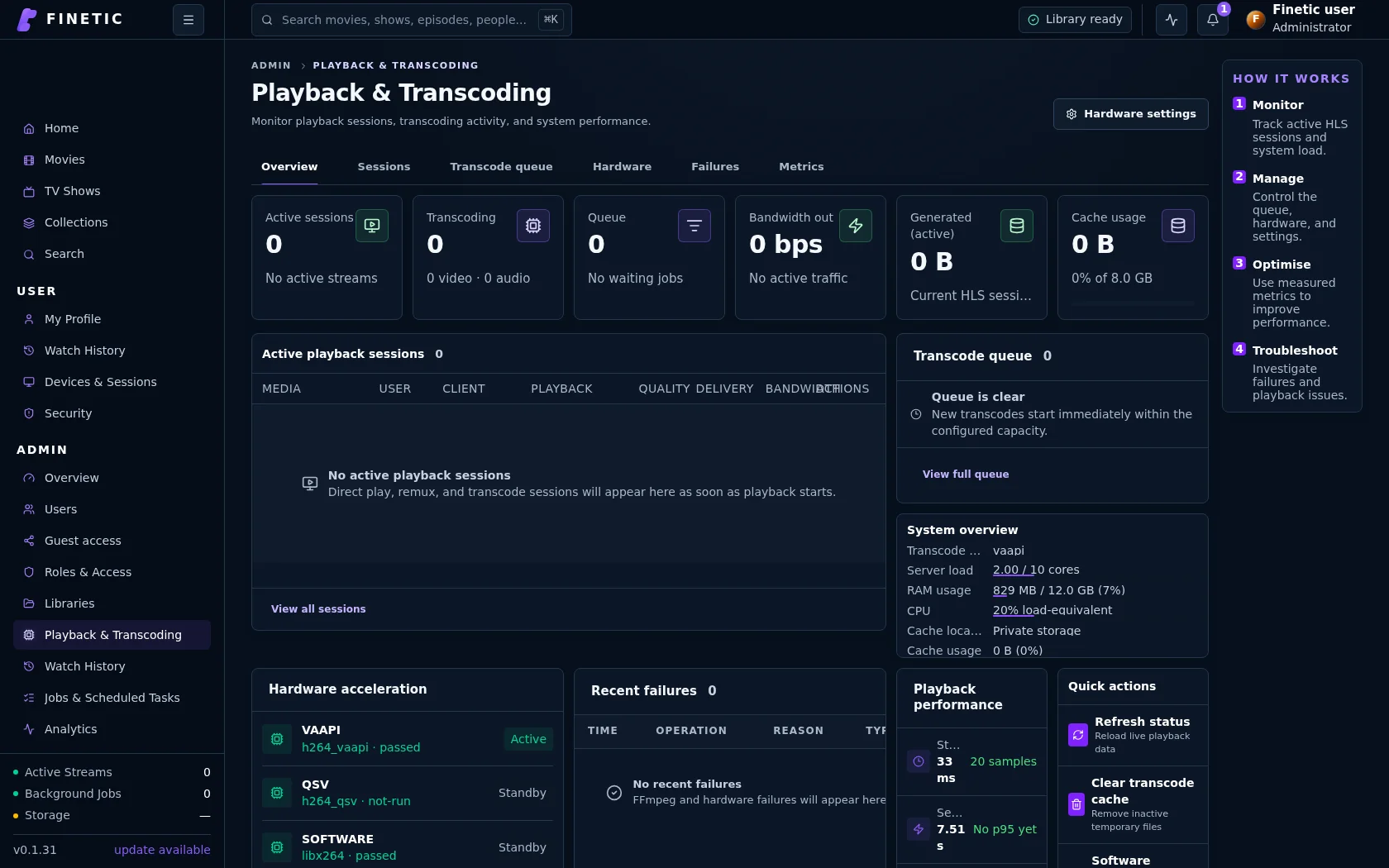
Task: Open Security in the sidebar
Action: (112, 413)
